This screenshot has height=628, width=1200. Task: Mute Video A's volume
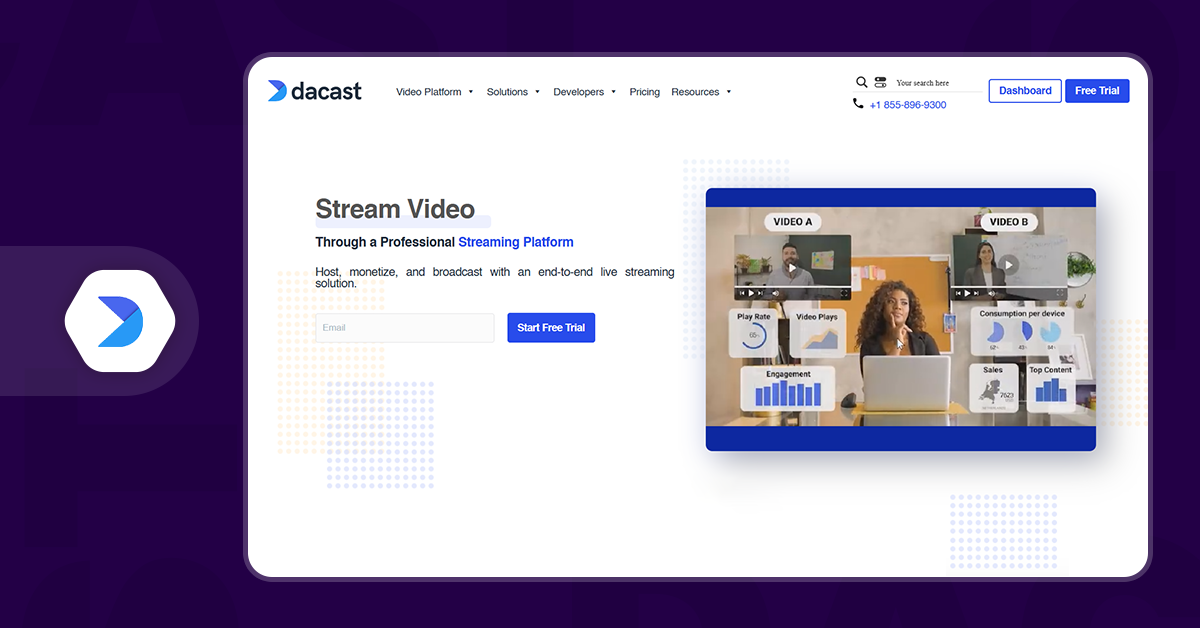tap(775, 292)
